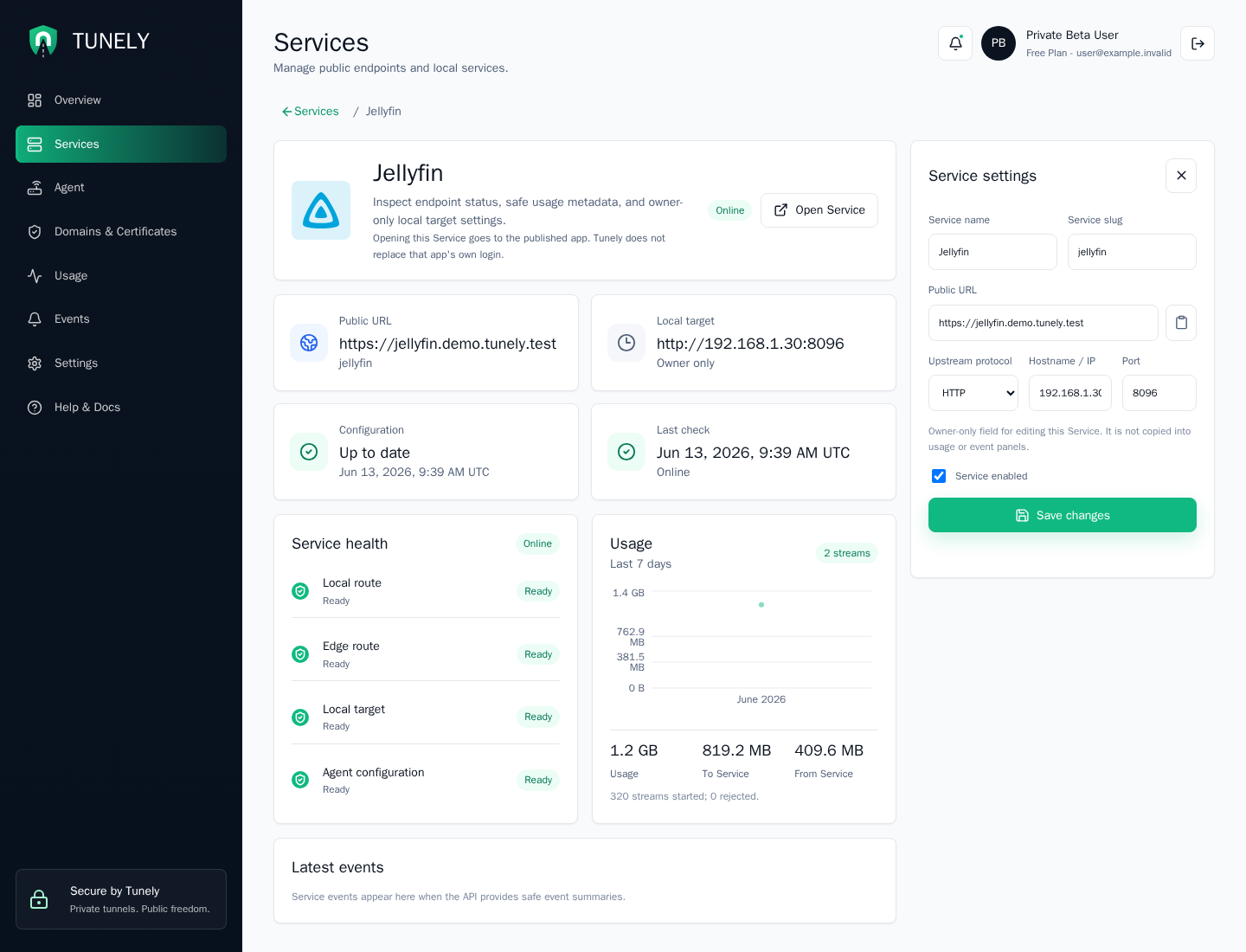Click the Service slug input field
This screenshot has width=1246, height=952.
tap(1132, 252)
